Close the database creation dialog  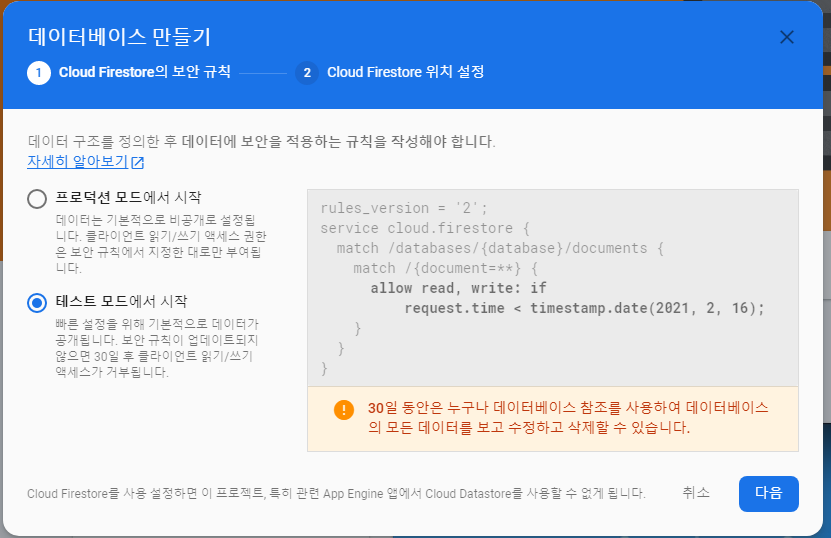tap(786, 37)
